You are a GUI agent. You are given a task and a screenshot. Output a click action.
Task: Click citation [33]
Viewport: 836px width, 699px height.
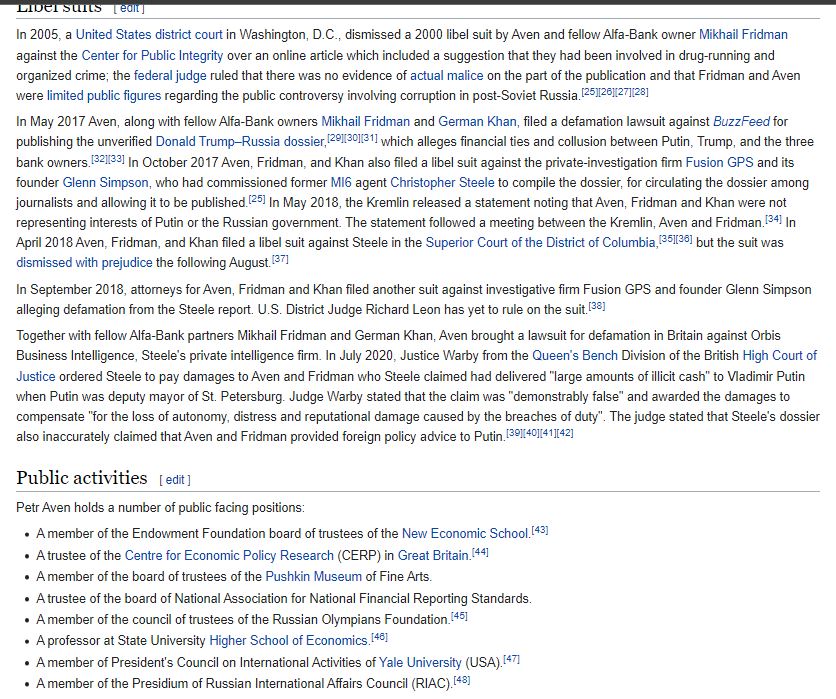click(116, 158)
